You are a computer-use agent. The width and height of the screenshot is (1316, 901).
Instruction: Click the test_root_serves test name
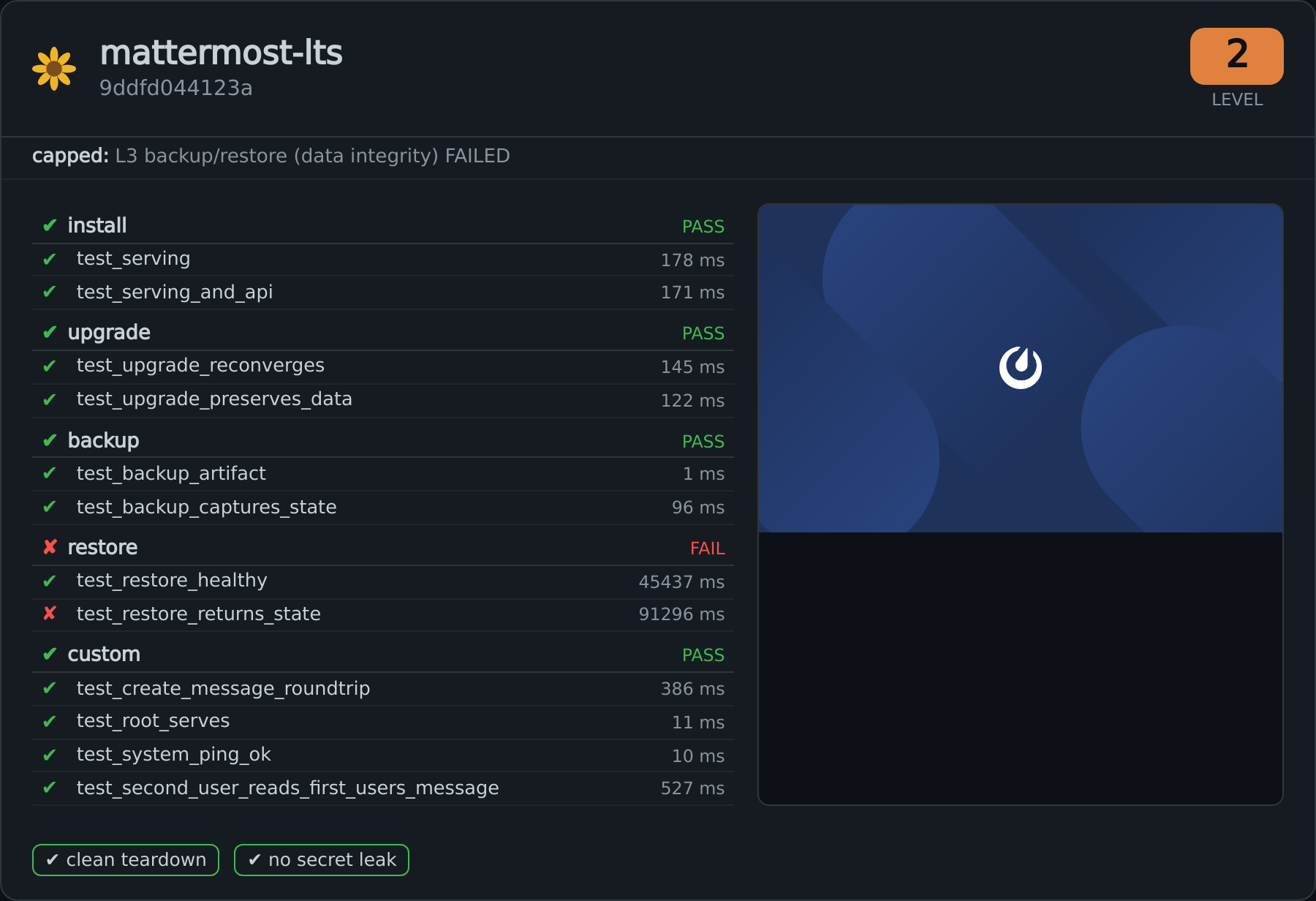(x=153, y=721)
